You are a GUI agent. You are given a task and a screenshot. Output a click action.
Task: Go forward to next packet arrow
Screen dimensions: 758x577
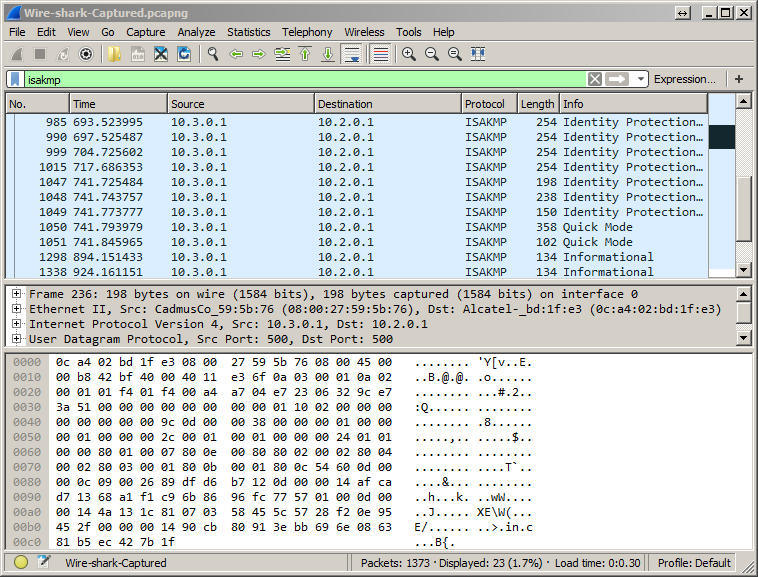(259, 54)
